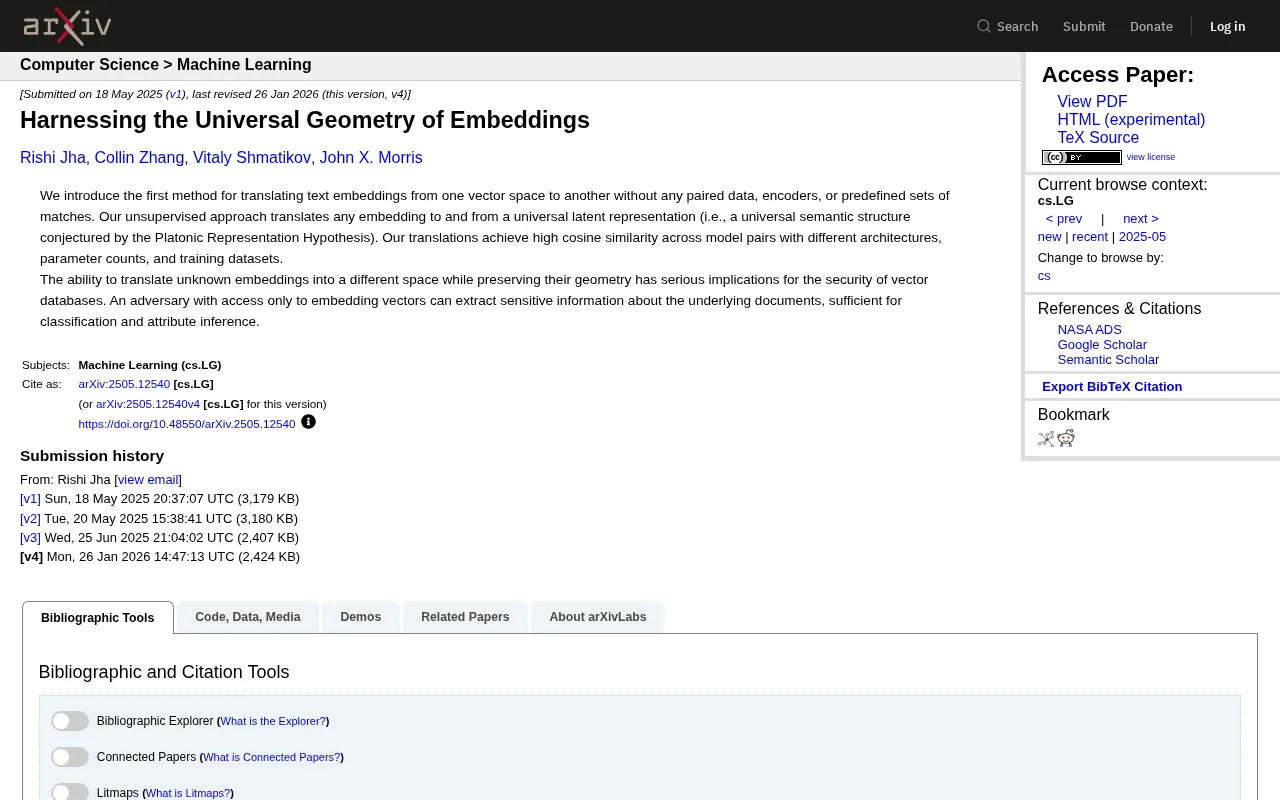This screenshot has height=800, width=1280.
Task: Open author Rishi Jha's page
Action: [x=53, y=158]
